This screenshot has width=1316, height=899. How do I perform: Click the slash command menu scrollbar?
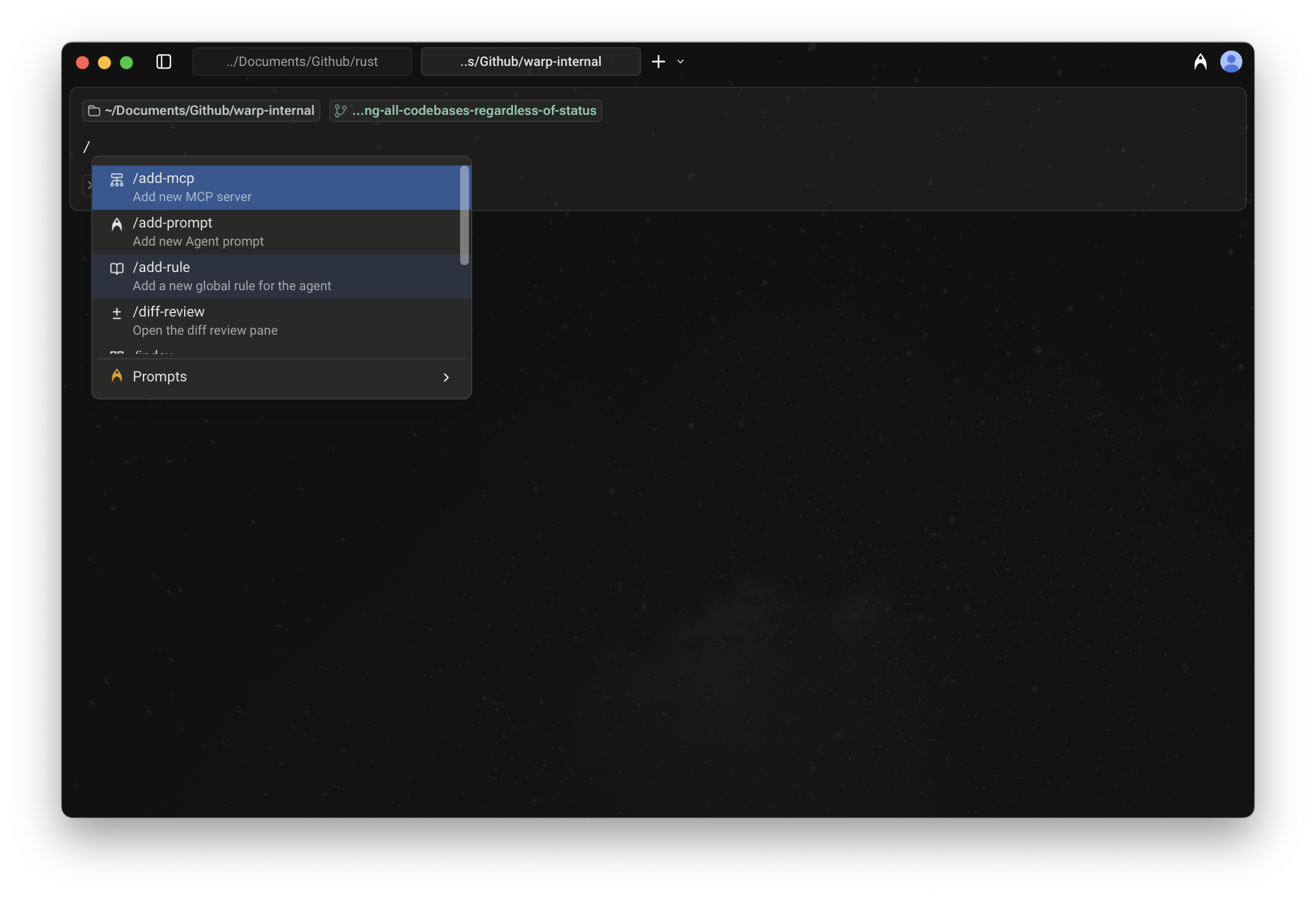pos(465,215)
